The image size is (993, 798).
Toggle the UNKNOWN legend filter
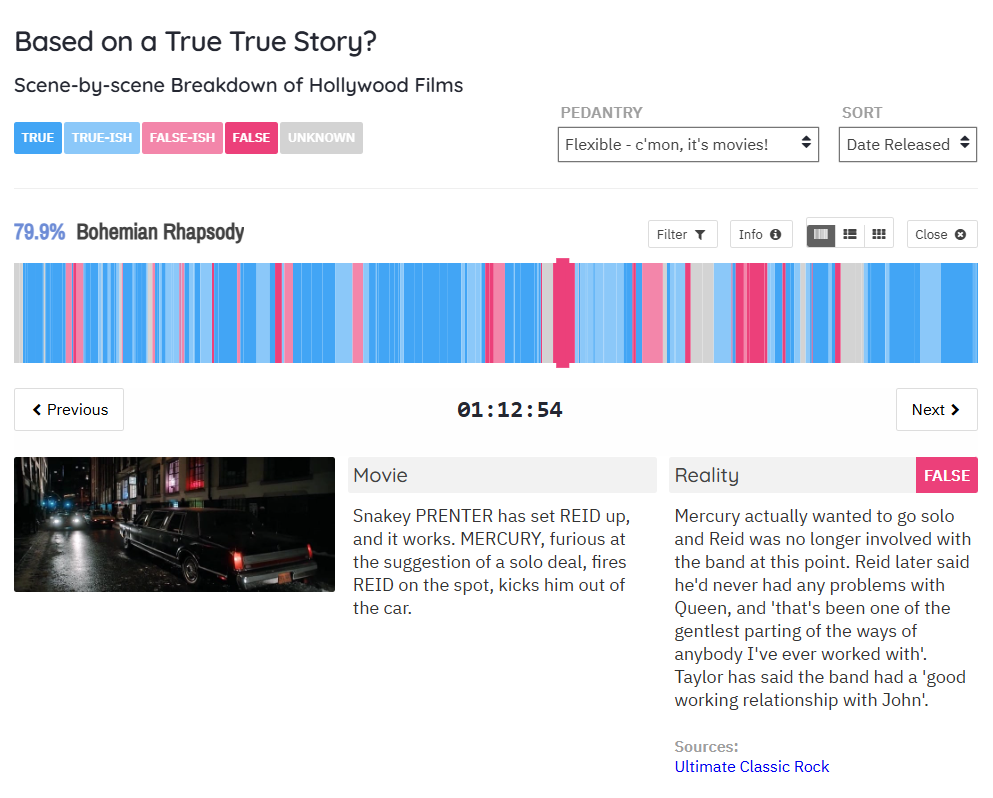click(321, 138)
